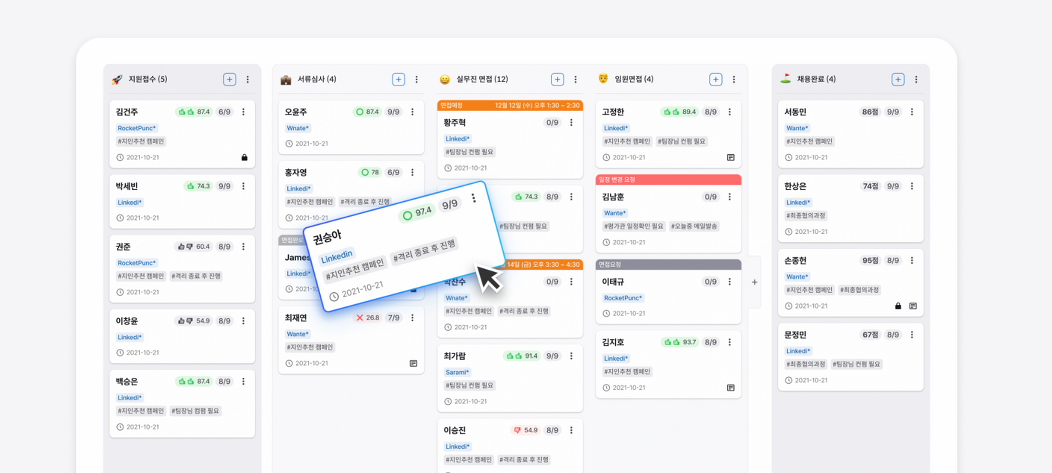Image resolution: width=1052 pixels, height=473 pixels.
Task: Click the orange 면접예정 banner above 황주혁
Action: coord(510,105)
